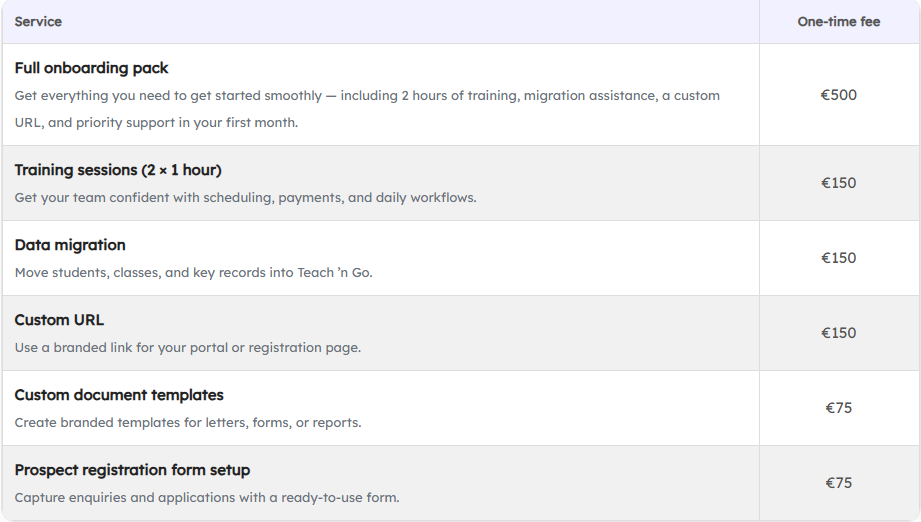Select the Custom URL heading

(59, 320)
